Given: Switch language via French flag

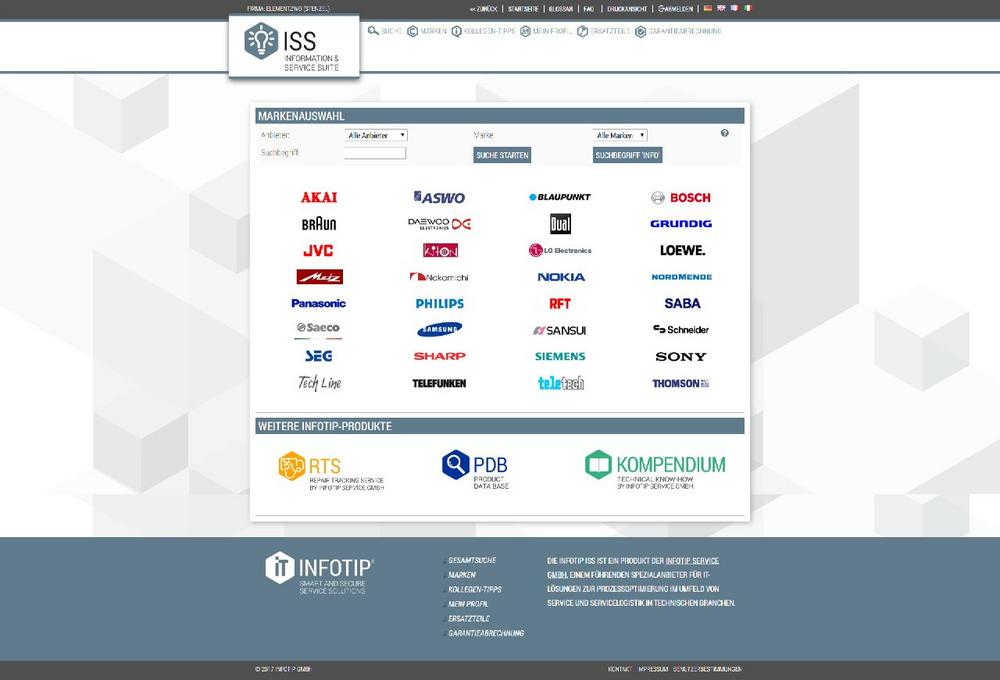Looking at the screenshot, I should [734, 8].
